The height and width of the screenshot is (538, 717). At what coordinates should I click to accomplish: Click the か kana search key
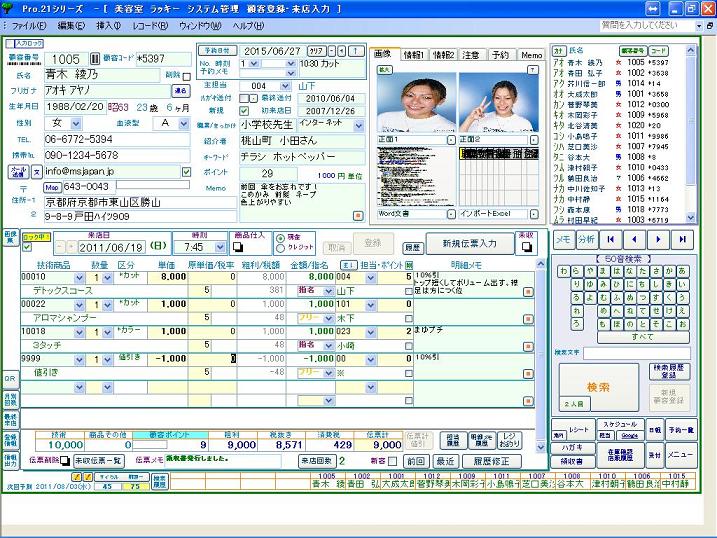(x=669, y=271)
